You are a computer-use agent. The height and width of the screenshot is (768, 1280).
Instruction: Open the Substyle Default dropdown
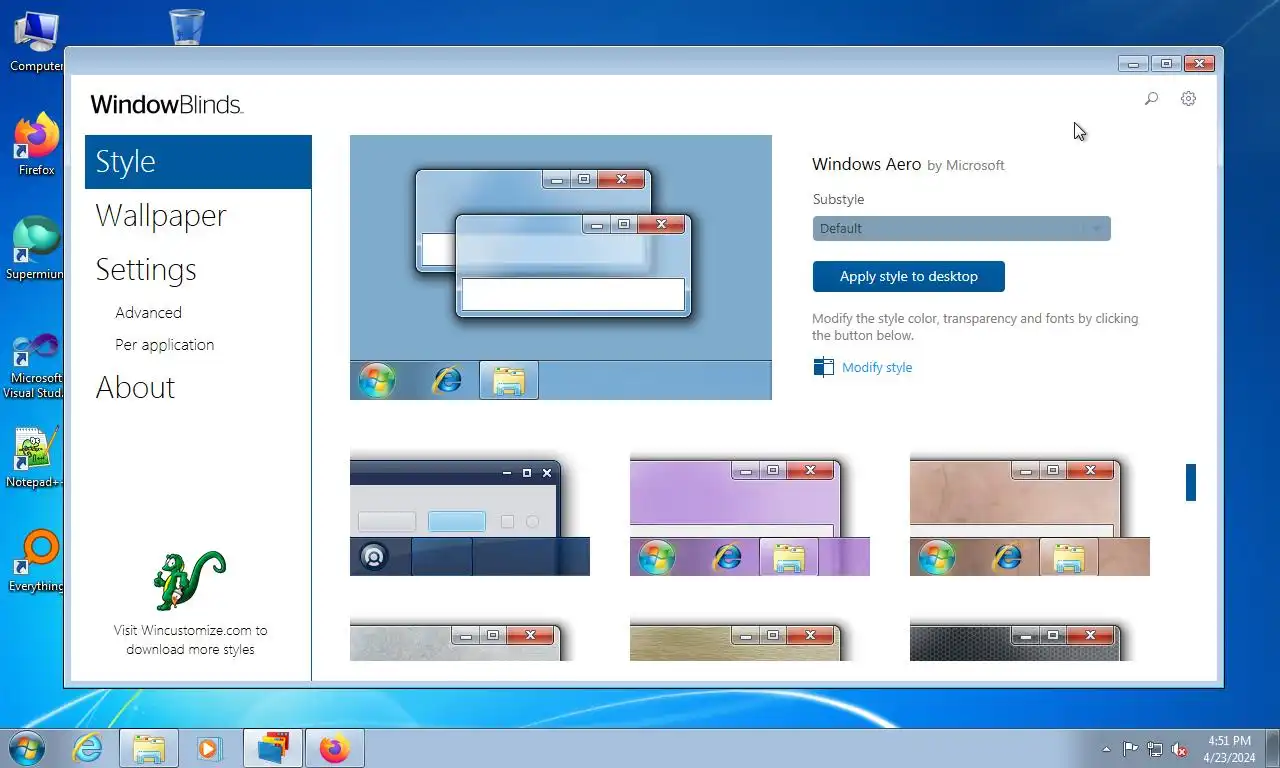point(961,228)
